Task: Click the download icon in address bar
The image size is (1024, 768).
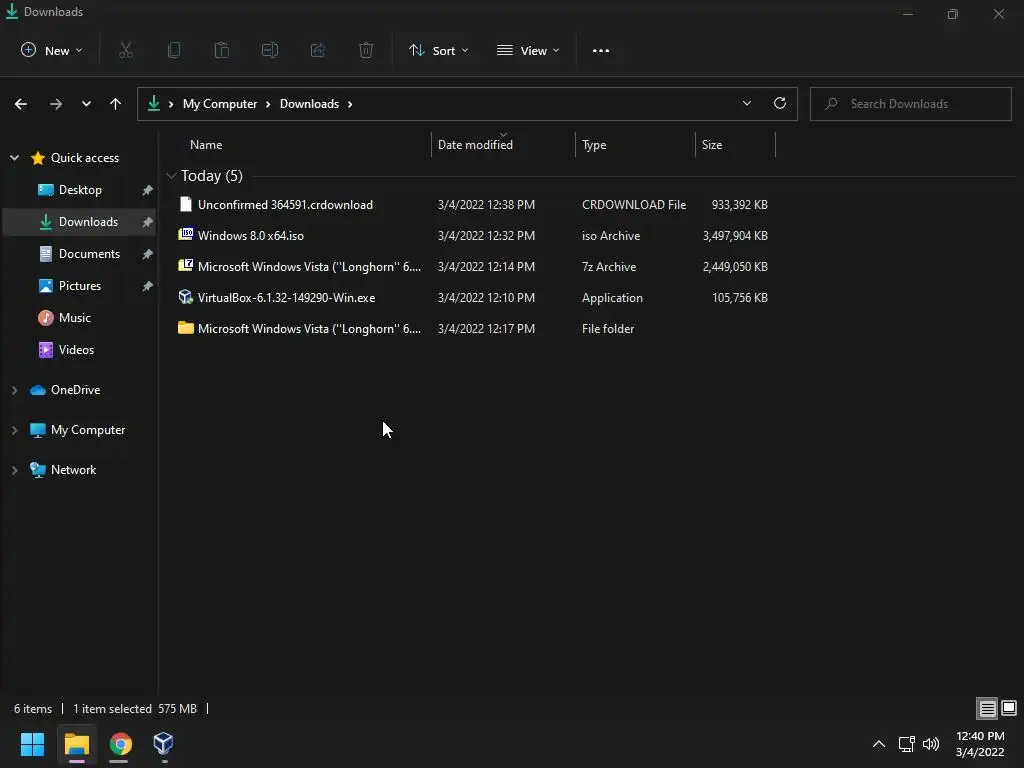Action: [x=154, y=104]
